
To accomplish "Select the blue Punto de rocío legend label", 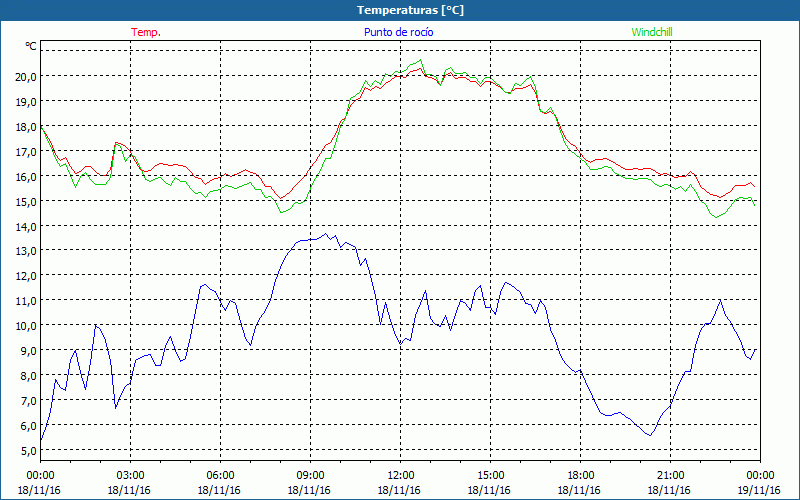I will [x=398, y=32].
